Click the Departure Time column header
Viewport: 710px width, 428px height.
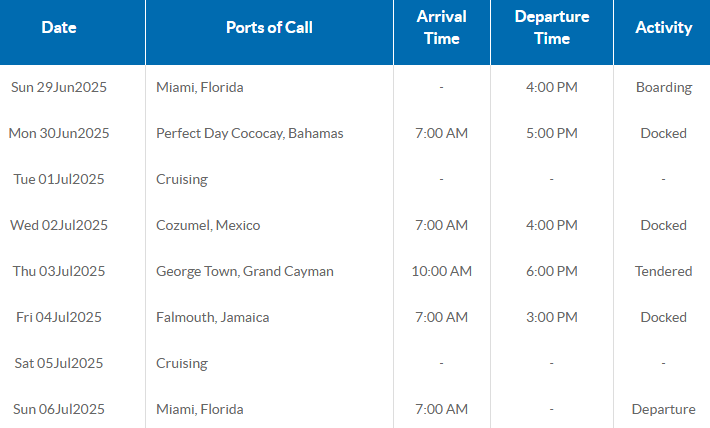coord(551,28)
